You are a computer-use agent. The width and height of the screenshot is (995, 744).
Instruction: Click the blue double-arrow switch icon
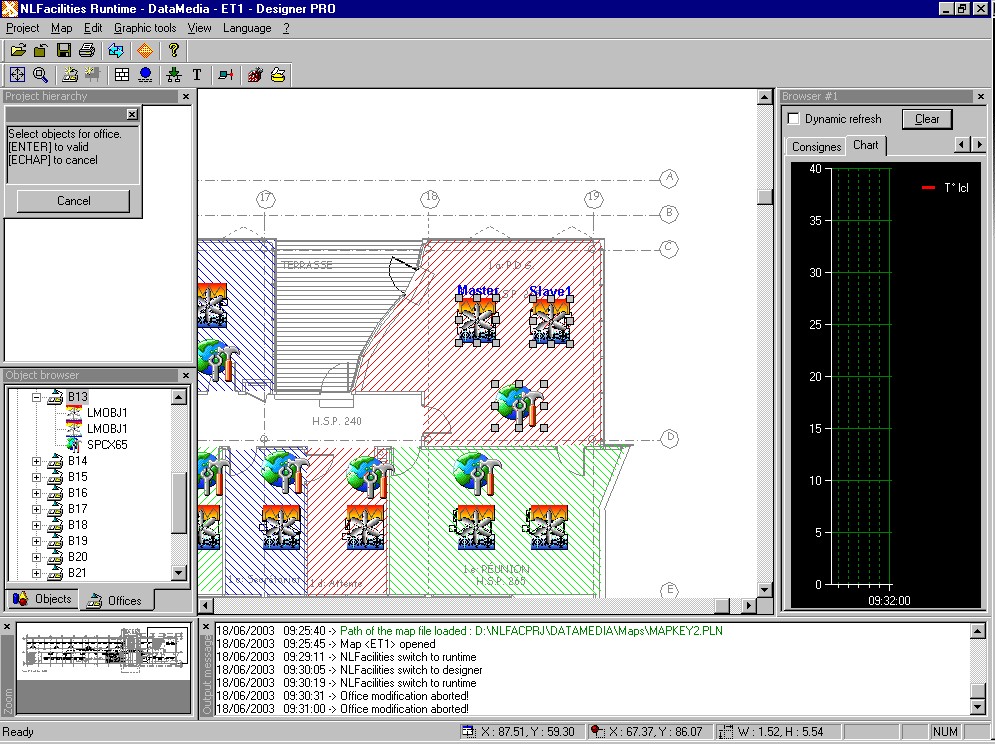coord(116,50)
